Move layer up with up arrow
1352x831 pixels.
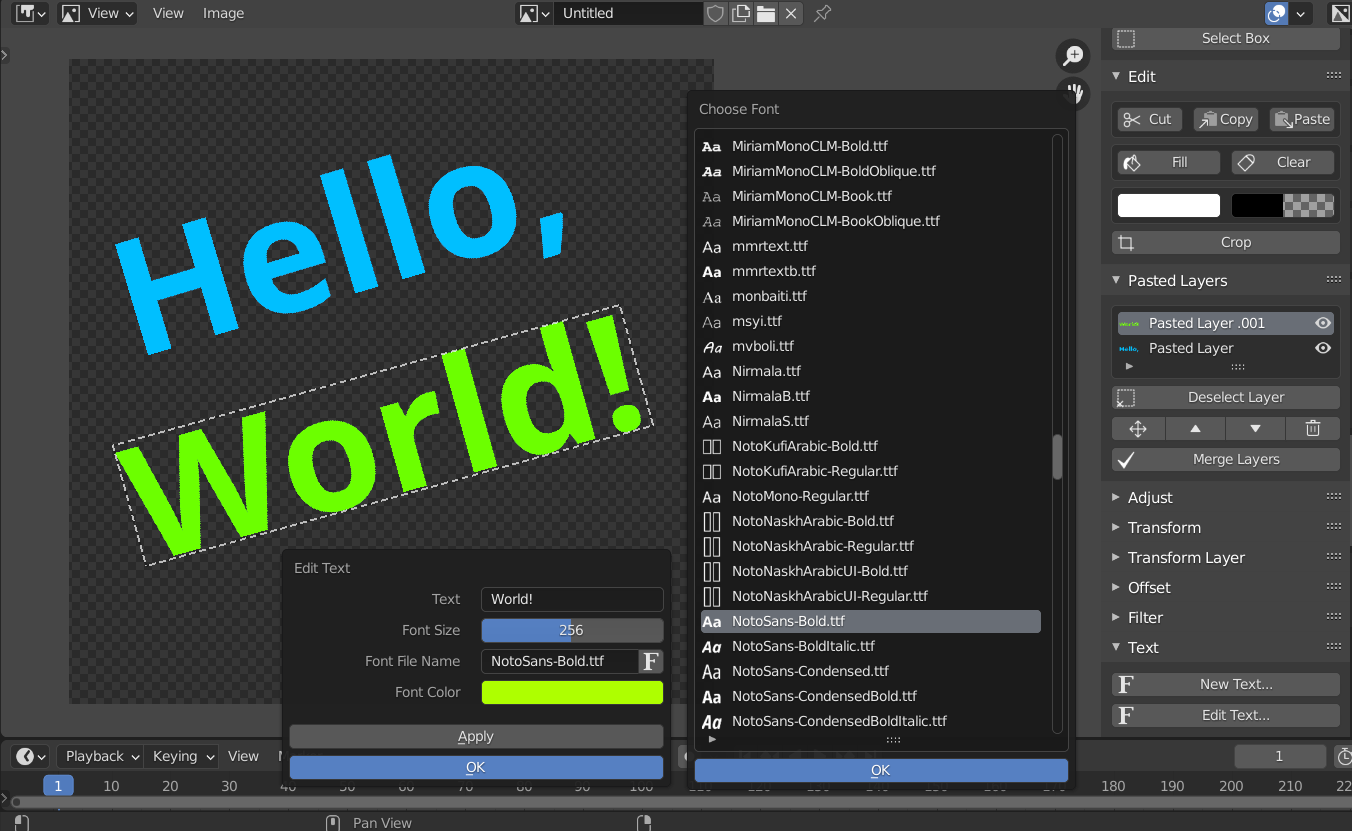1195,428
